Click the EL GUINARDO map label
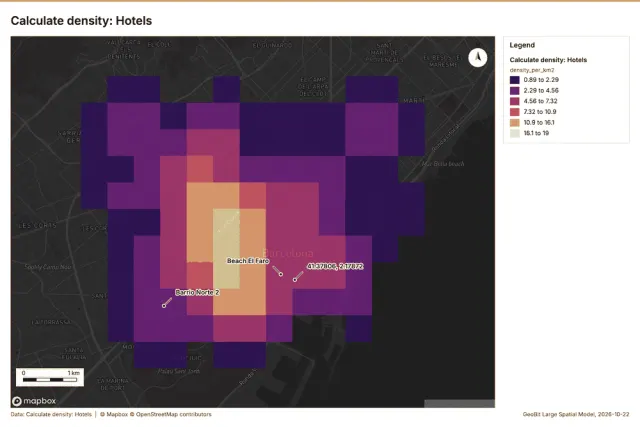This screenshot has width=640, height=427. [x=272, y=45]
